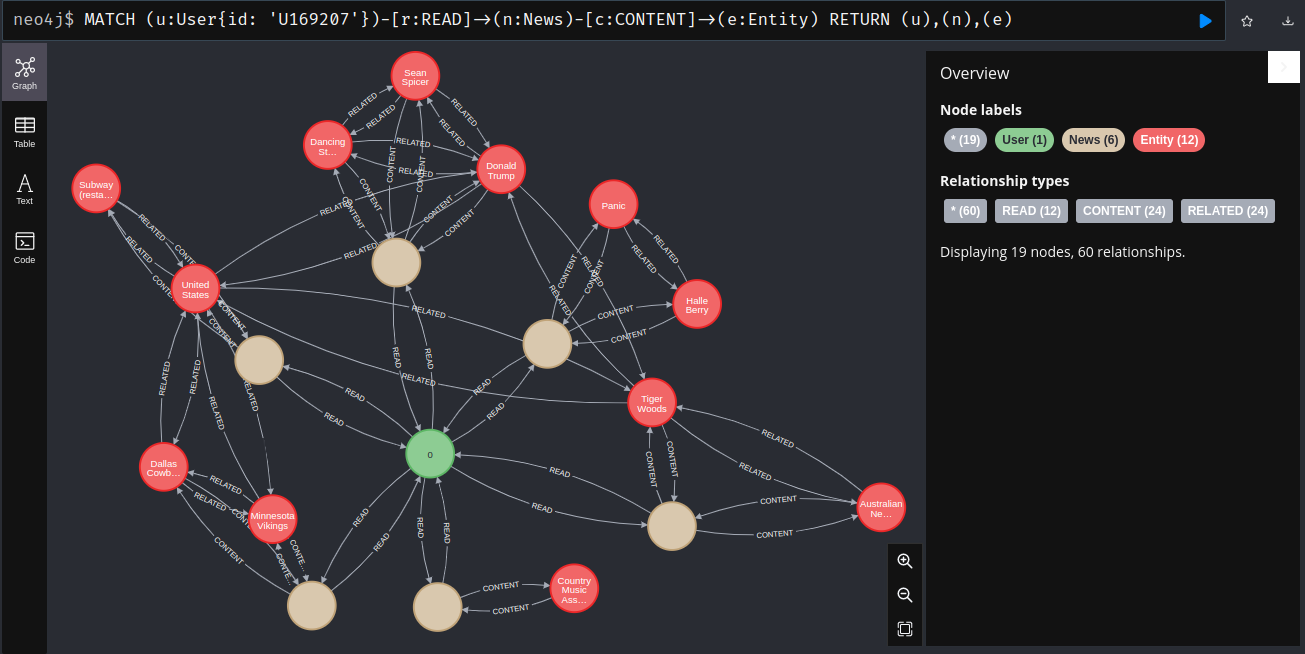The height and width of the screenshot is (654, 1305).
Task: Select the Dancing St... entity node
Action: pos(328,147)
